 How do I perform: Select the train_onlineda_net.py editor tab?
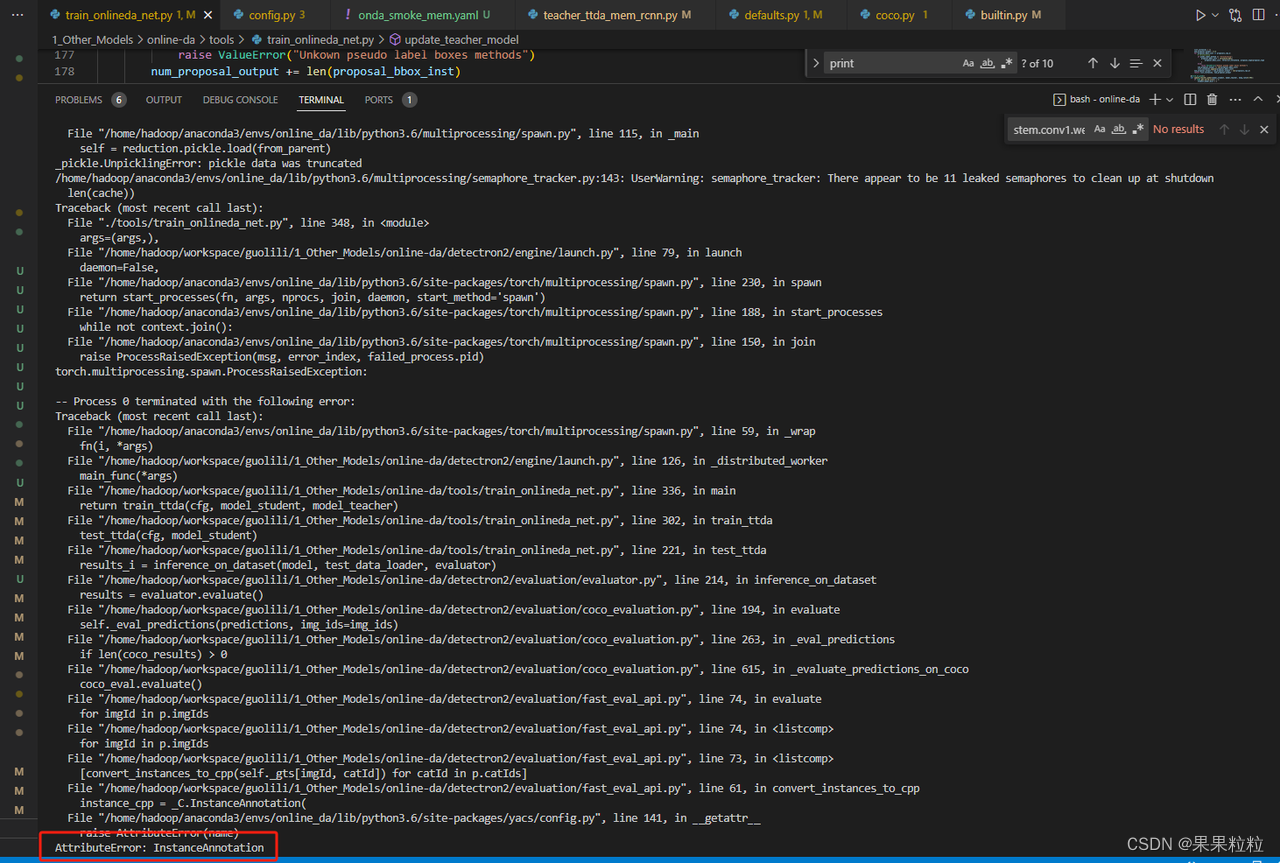[131, 15]
